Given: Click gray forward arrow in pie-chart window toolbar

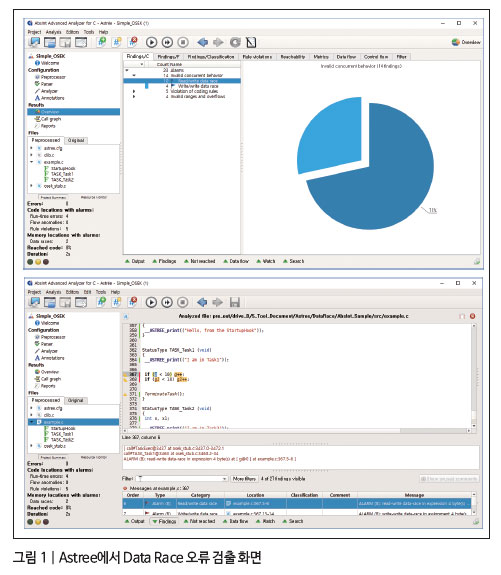Looking at the screenshot, I should (x=218, y=42).
